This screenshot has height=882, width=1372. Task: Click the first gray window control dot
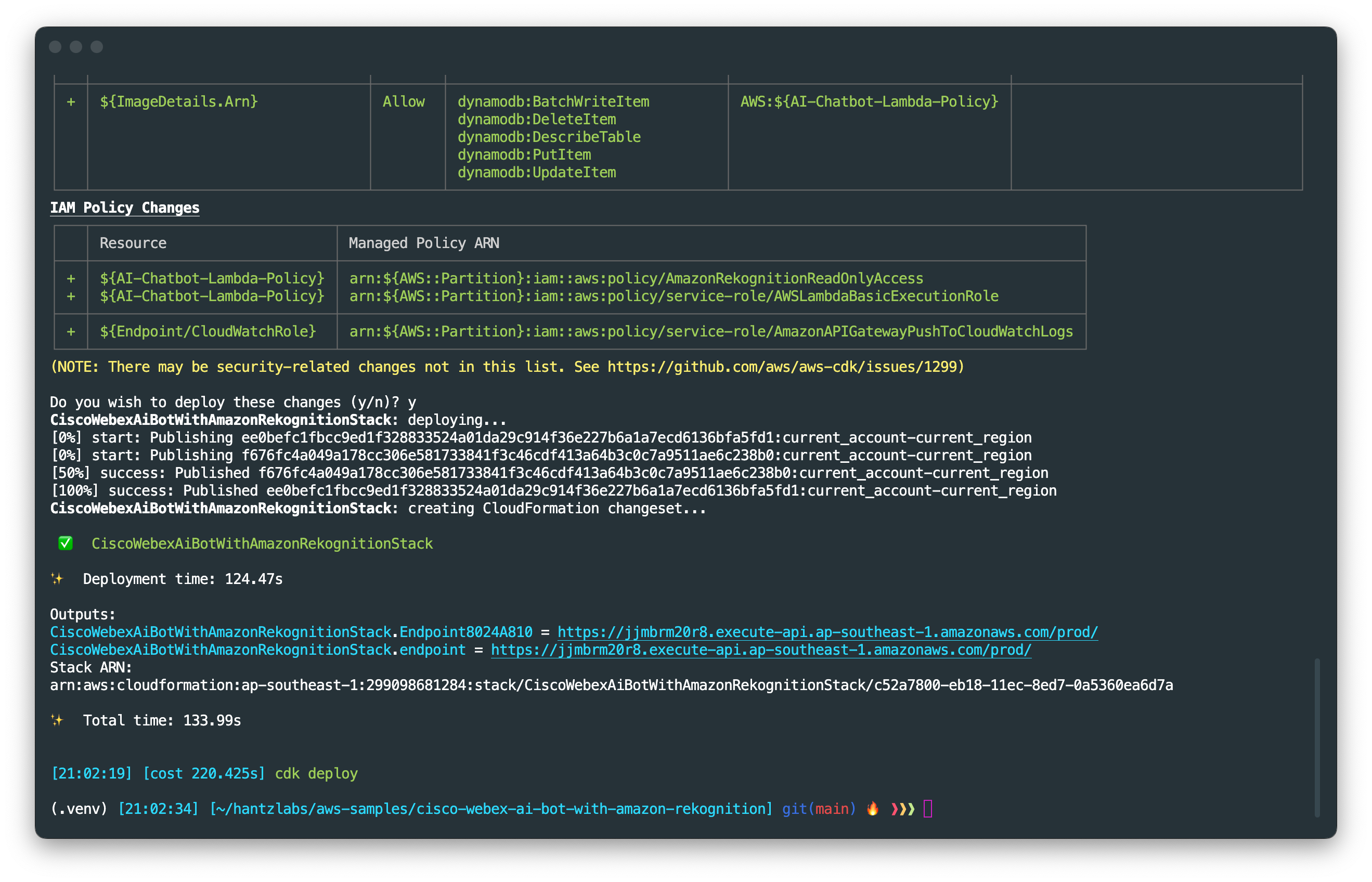click(55, 47)
